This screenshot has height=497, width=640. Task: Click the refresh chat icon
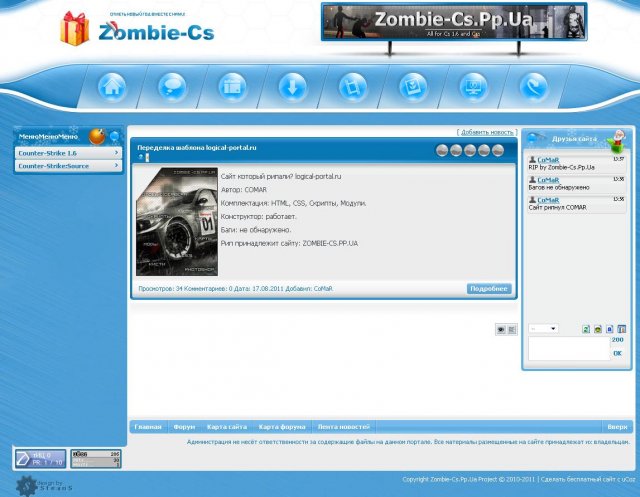coord(586,329)
